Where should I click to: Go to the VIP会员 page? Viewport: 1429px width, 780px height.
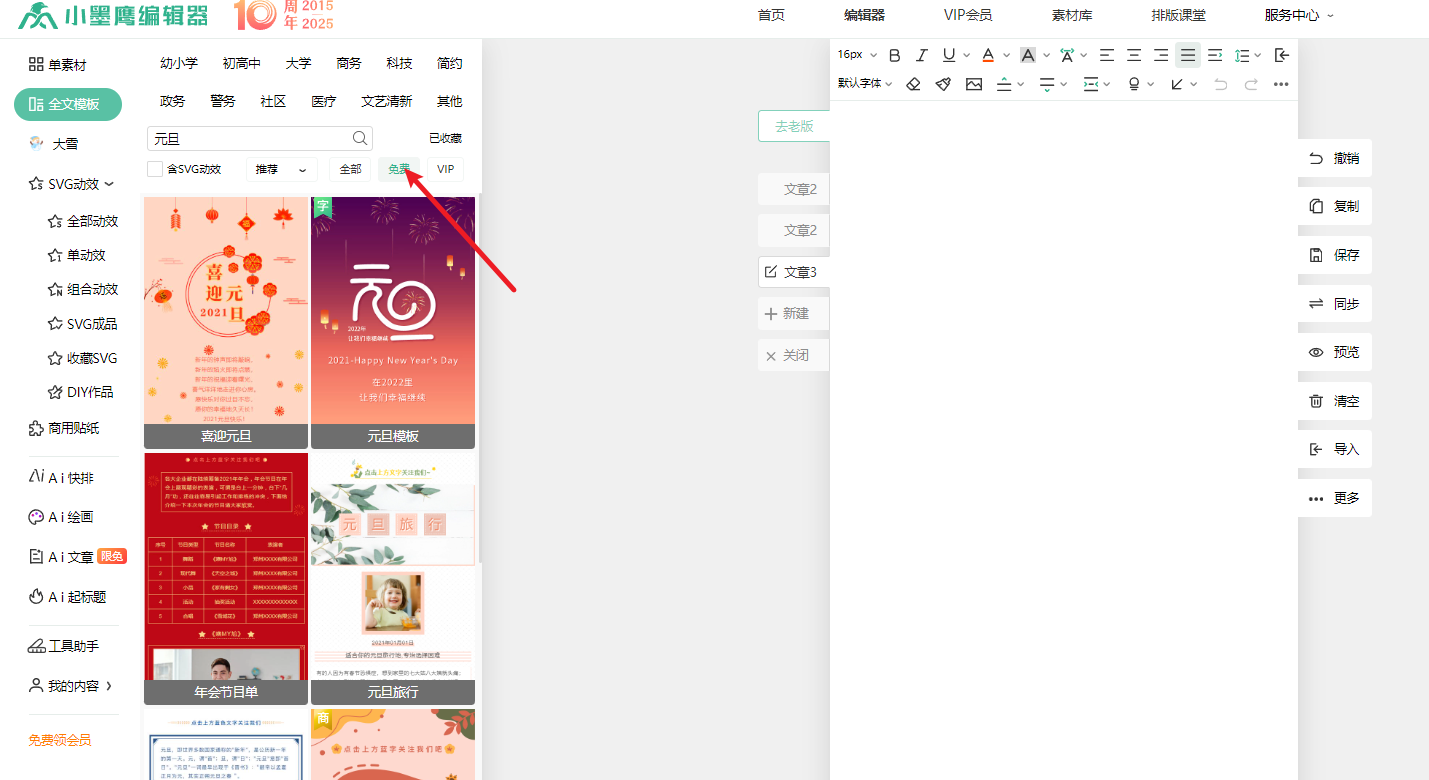coord(967,15)
